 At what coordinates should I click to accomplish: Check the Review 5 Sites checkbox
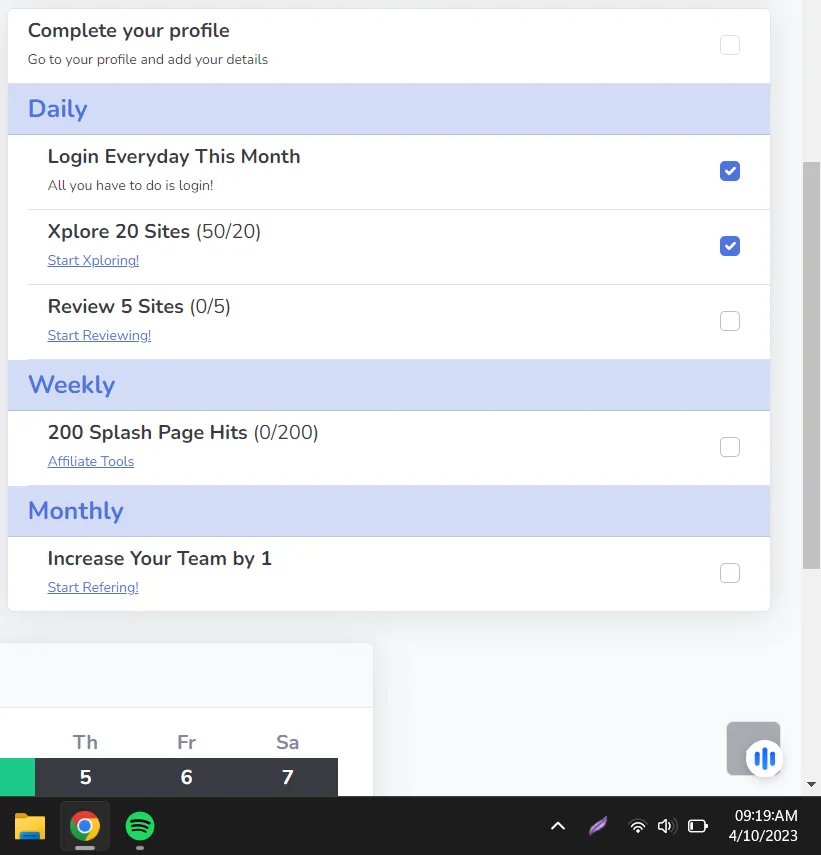pos(730,321)
